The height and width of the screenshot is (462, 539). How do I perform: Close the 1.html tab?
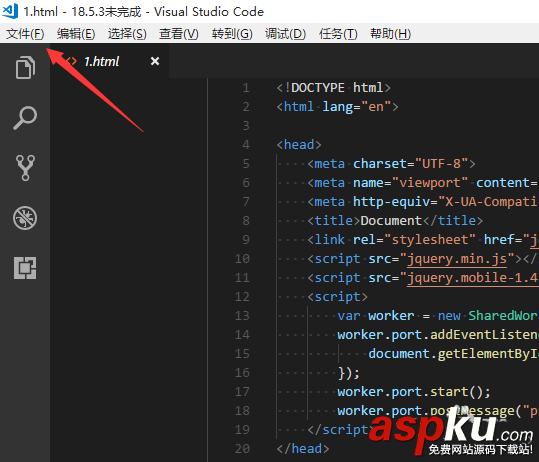click(x=155, y=61)
